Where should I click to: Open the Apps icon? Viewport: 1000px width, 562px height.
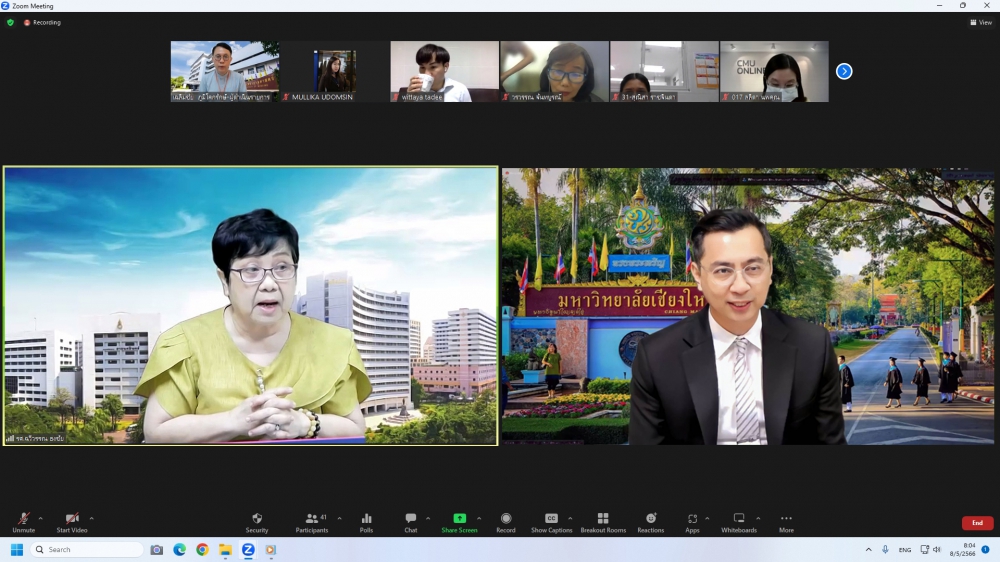pos(692,519)
